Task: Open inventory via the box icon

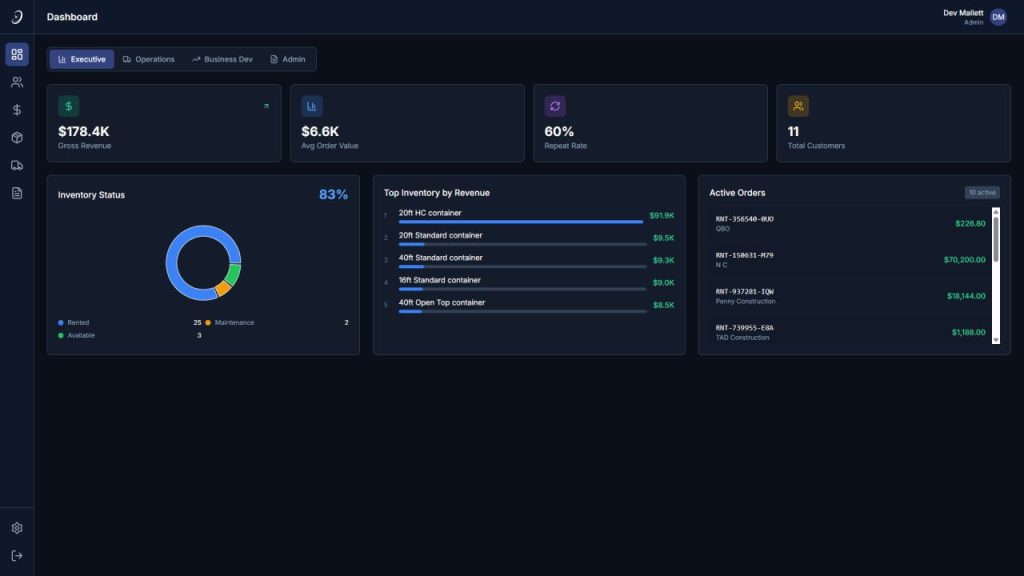Action: point(17,138)
